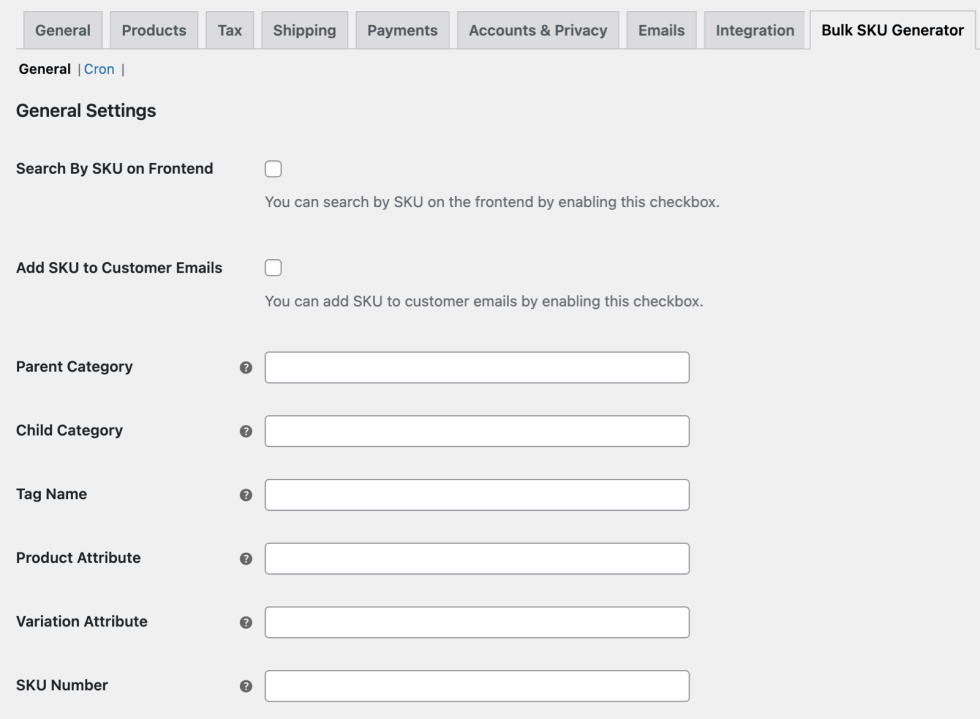Select the Integration tab
980x719 pixels.
click(x=755, y=30)
